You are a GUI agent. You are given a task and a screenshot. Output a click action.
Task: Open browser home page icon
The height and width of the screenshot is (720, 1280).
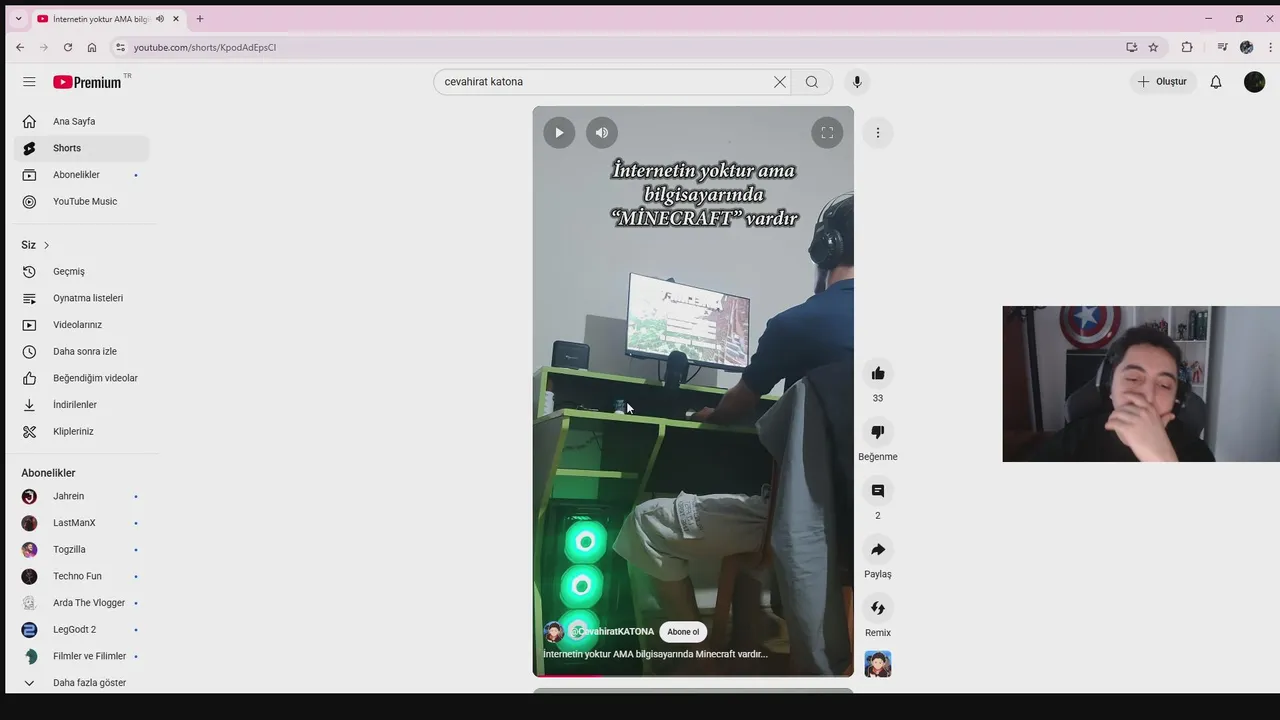point(92,47)
